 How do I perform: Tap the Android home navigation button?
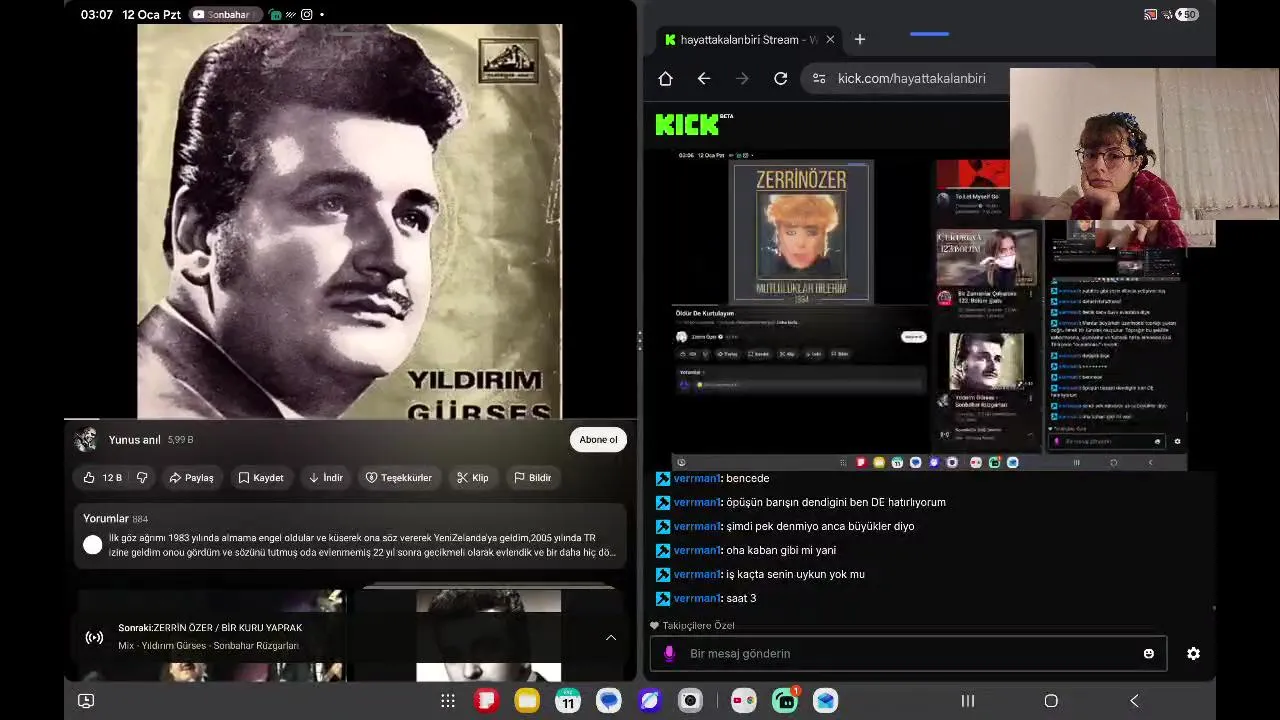tap(1051, 701)
